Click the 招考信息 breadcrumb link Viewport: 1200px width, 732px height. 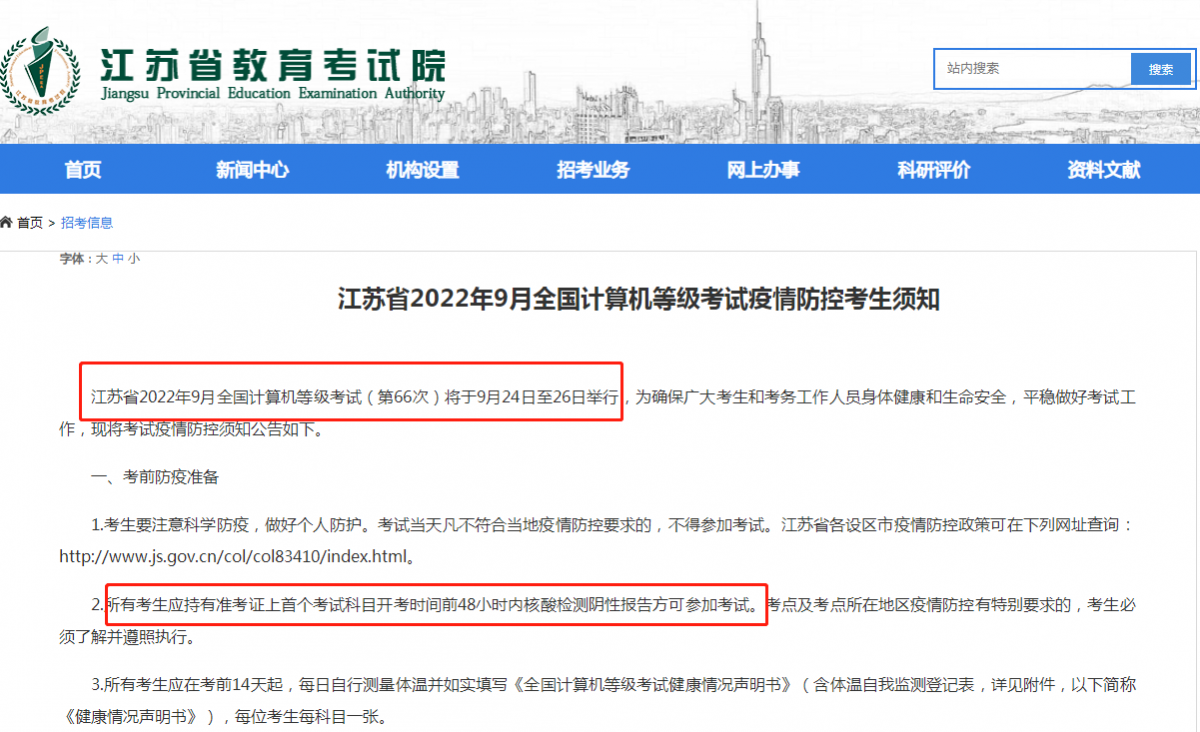click(x=87, y=223)
